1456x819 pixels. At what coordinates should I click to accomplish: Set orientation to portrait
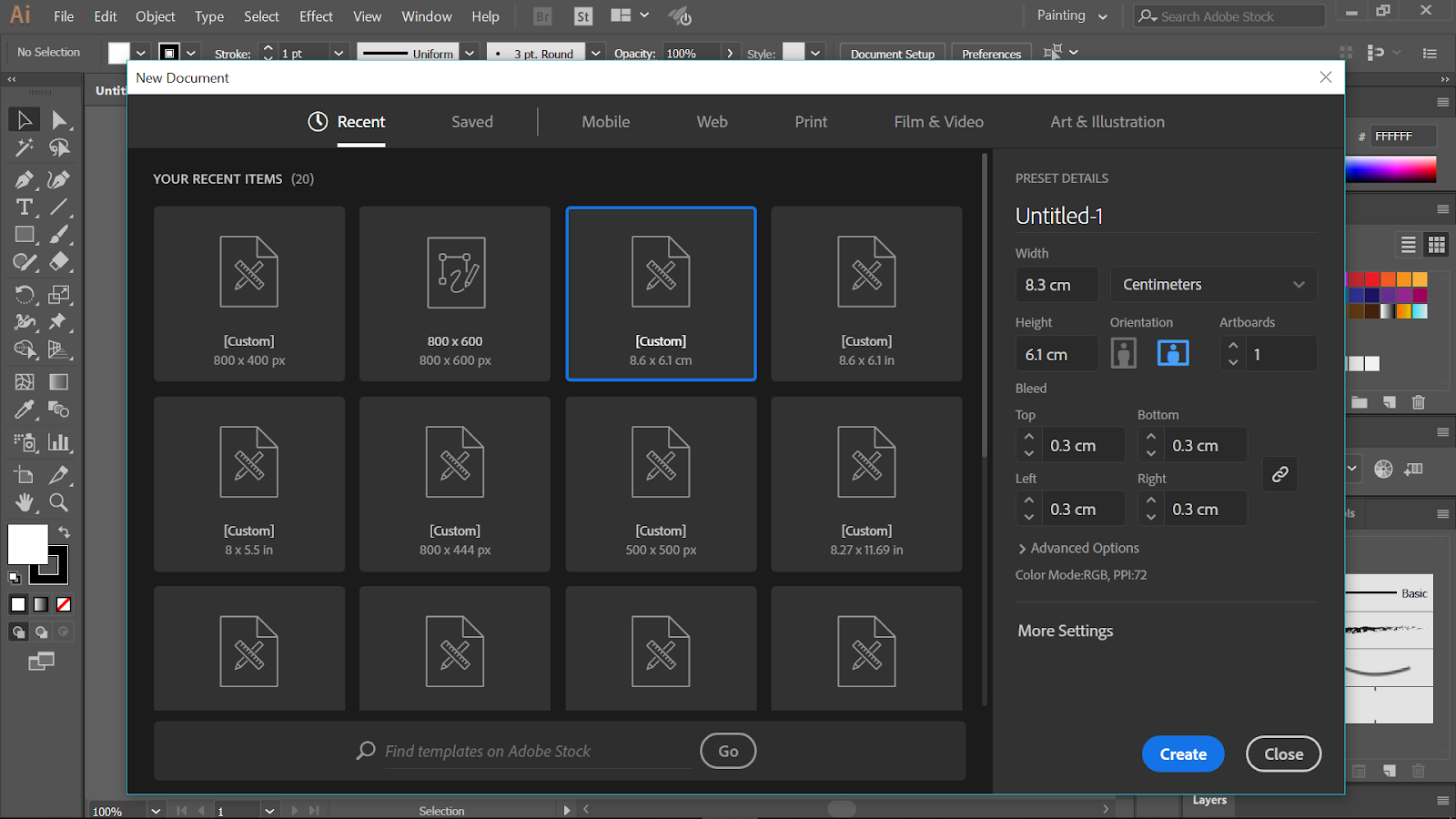tap(1124, 353)
